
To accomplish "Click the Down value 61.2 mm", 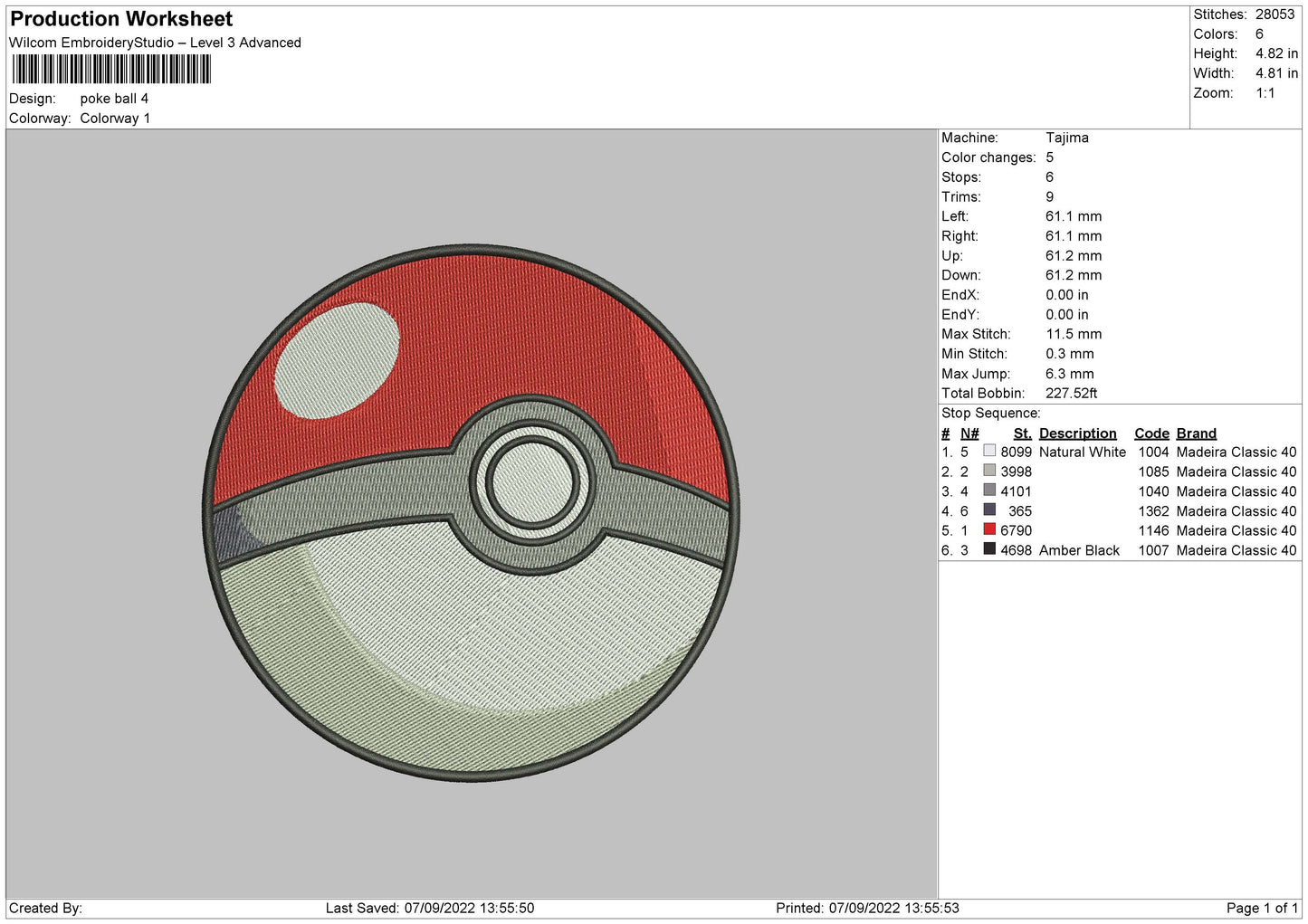I will click(1074, 275).
